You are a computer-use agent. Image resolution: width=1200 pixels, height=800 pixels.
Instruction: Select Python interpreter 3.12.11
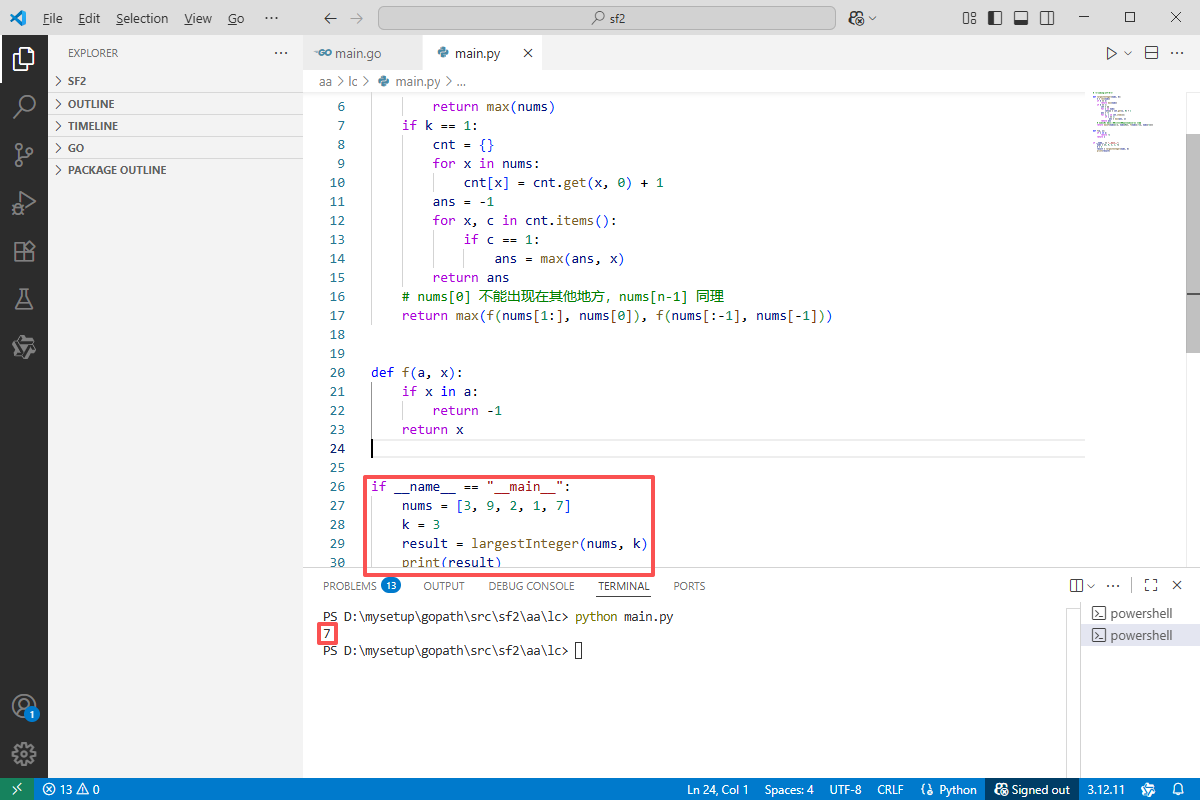coord(1106,789)
